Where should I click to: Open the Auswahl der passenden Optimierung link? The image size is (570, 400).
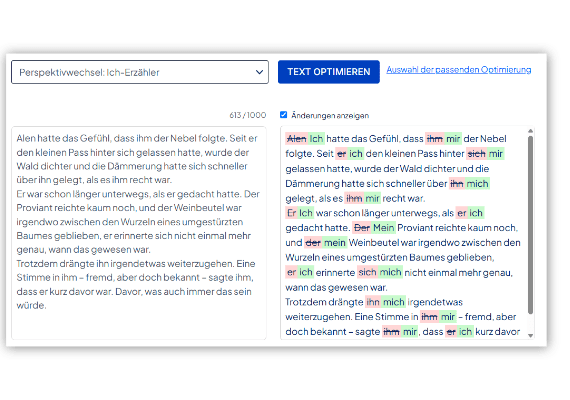click(x=458, y=69)
